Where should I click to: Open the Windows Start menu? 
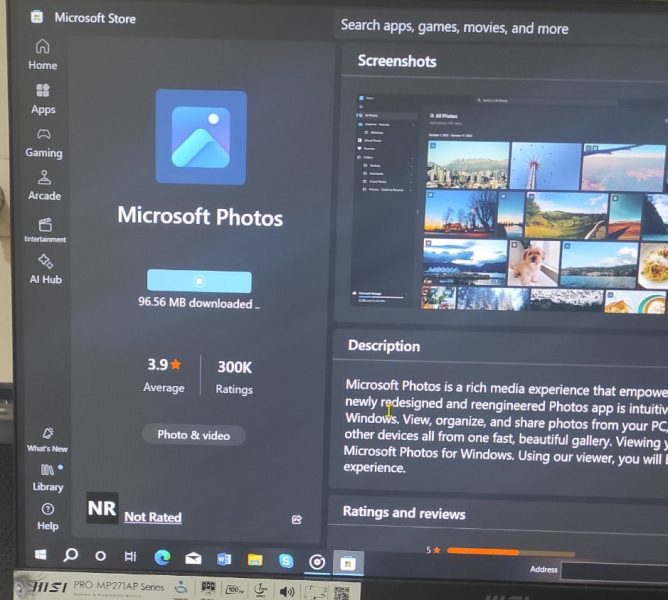tap(41, 554)
